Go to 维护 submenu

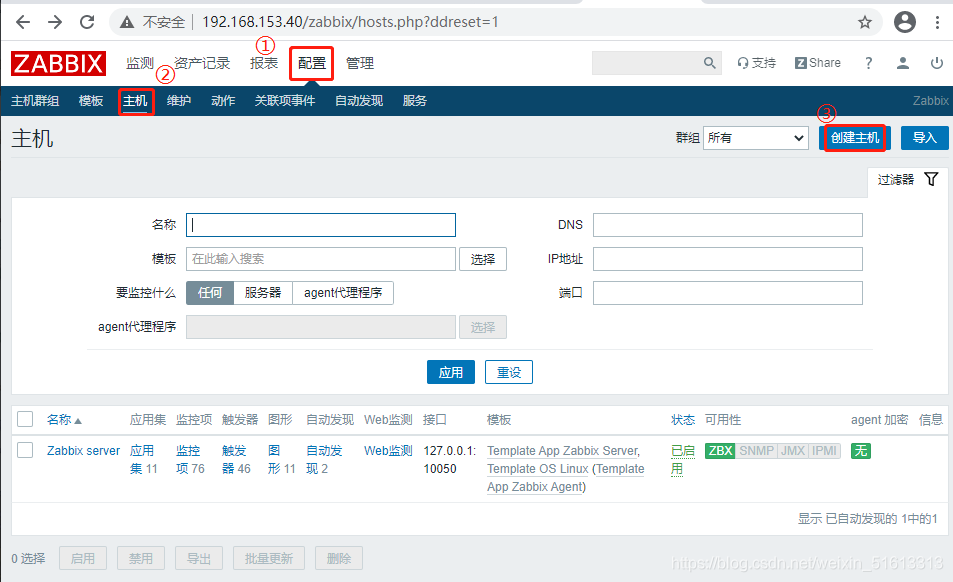click(179, 101)
